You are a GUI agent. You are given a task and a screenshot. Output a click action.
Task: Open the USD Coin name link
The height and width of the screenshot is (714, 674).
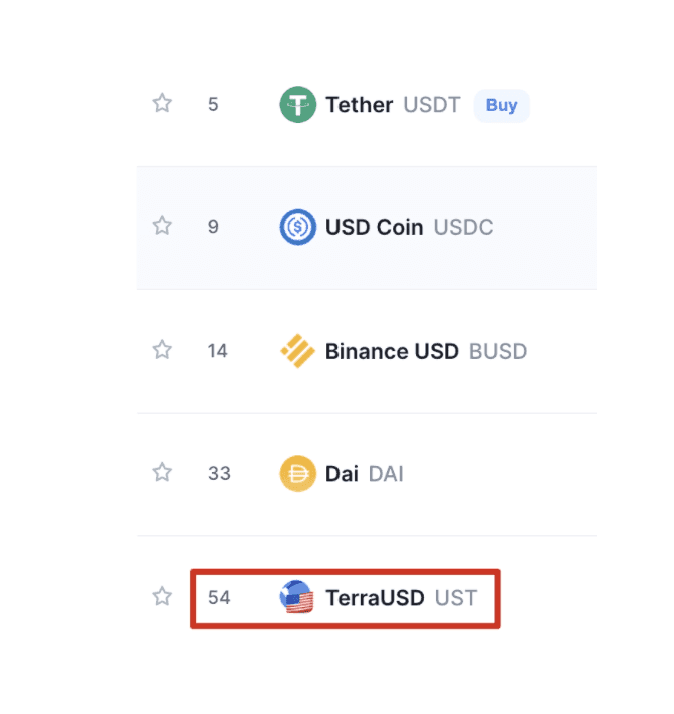(x=373, y=228)
